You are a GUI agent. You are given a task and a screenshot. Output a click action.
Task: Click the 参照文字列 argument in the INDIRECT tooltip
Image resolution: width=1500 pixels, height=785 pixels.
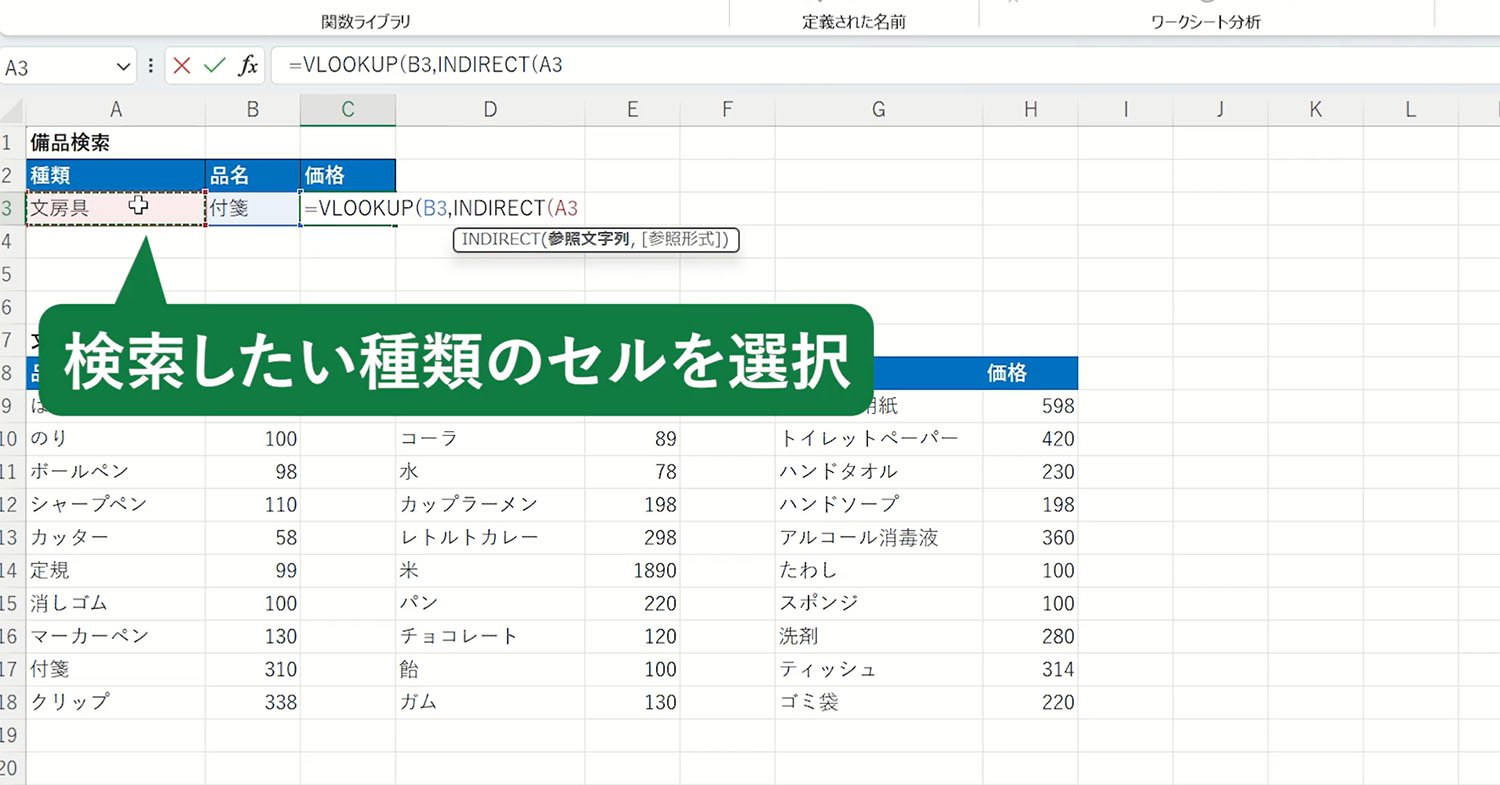point(589,240)
